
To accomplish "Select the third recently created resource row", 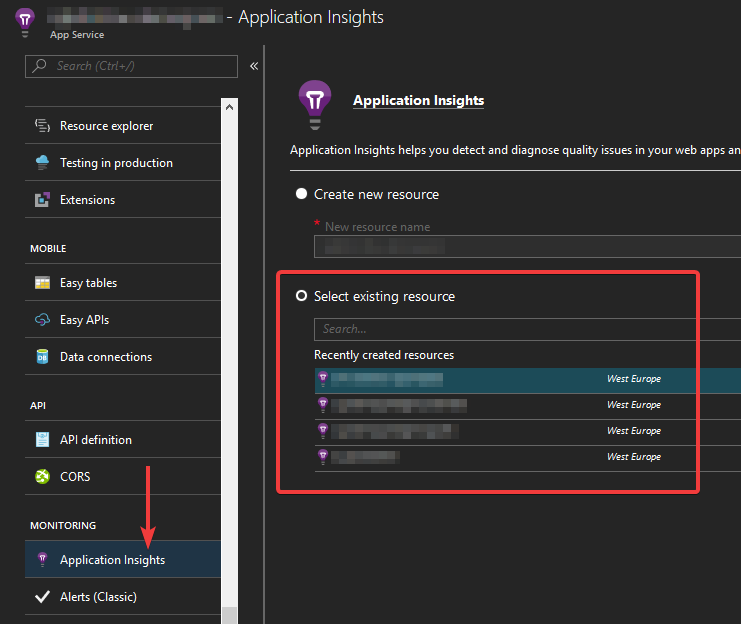I will pos(528,432).
